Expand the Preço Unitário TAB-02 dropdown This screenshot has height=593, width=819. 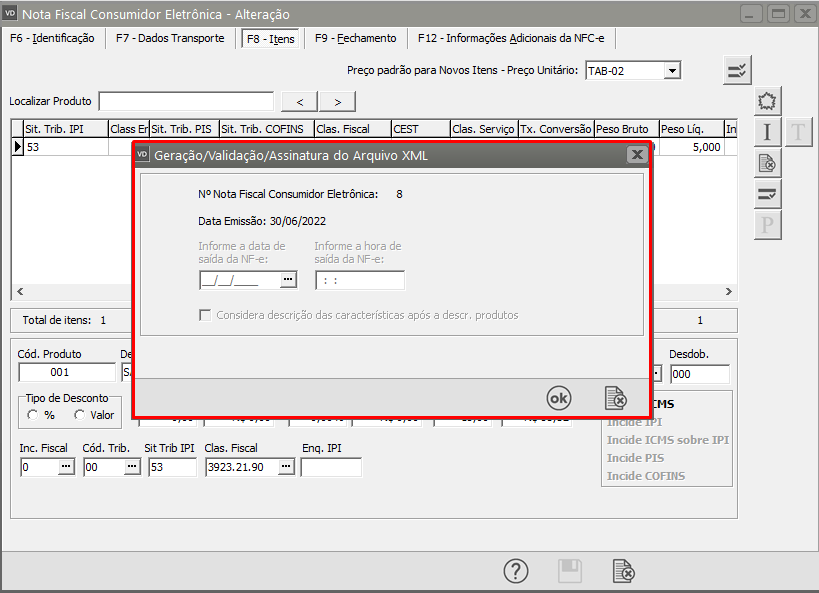tap(672, 71)
